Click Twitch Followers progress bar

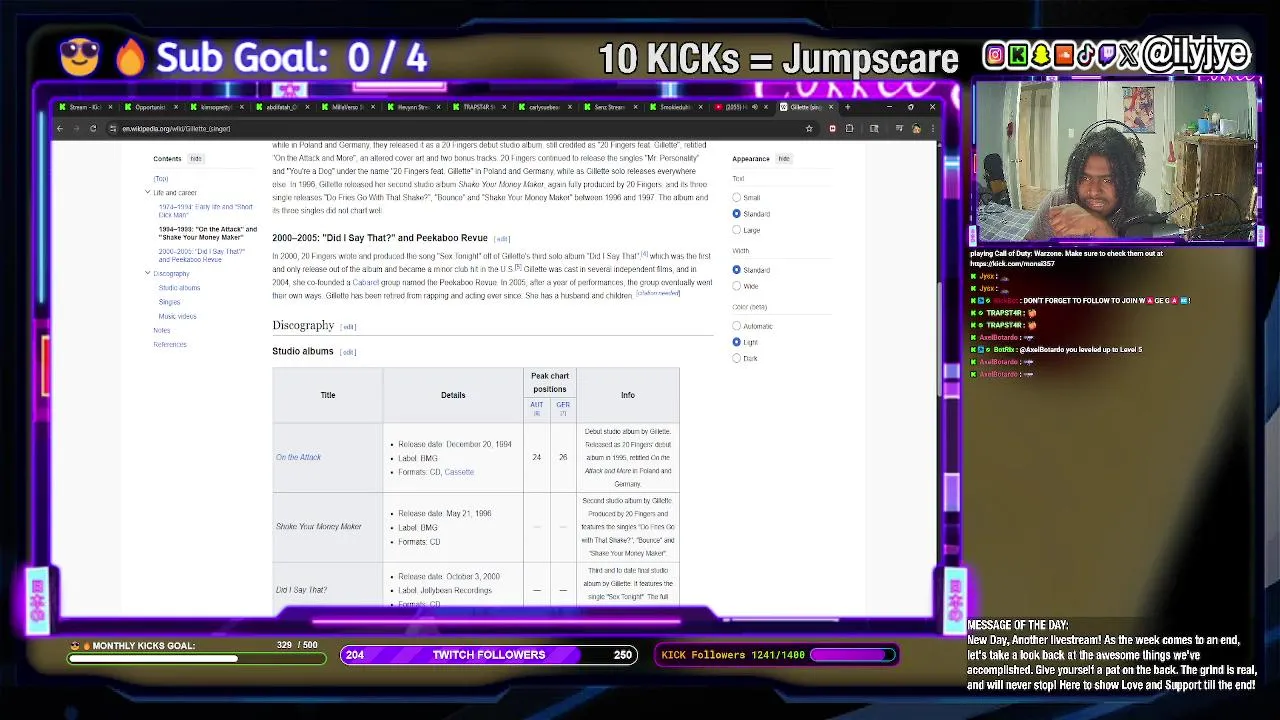coord(489,655)
